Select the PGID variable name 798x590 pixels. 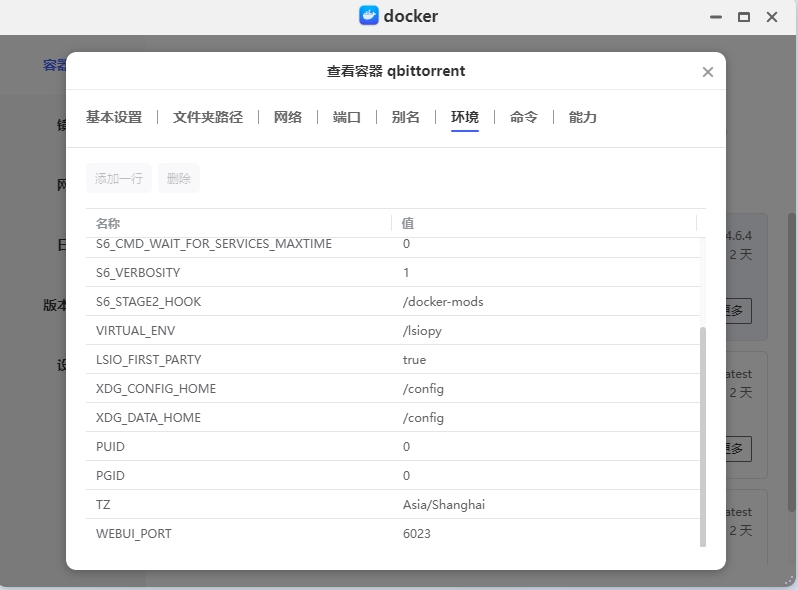pos(110,476)
